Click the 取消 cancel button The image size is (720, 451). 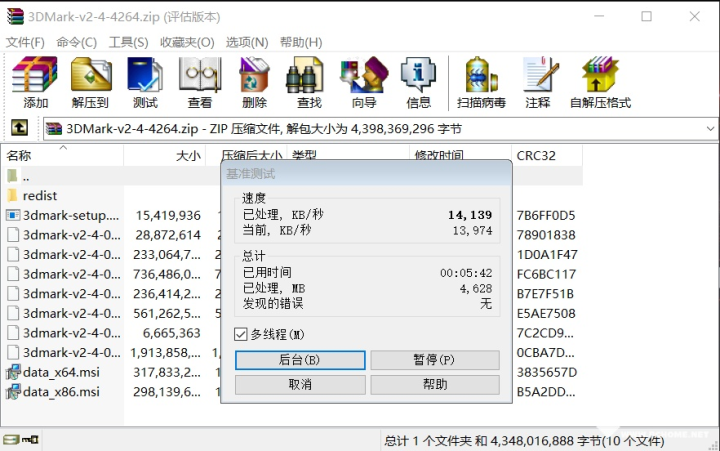(300, 384)
